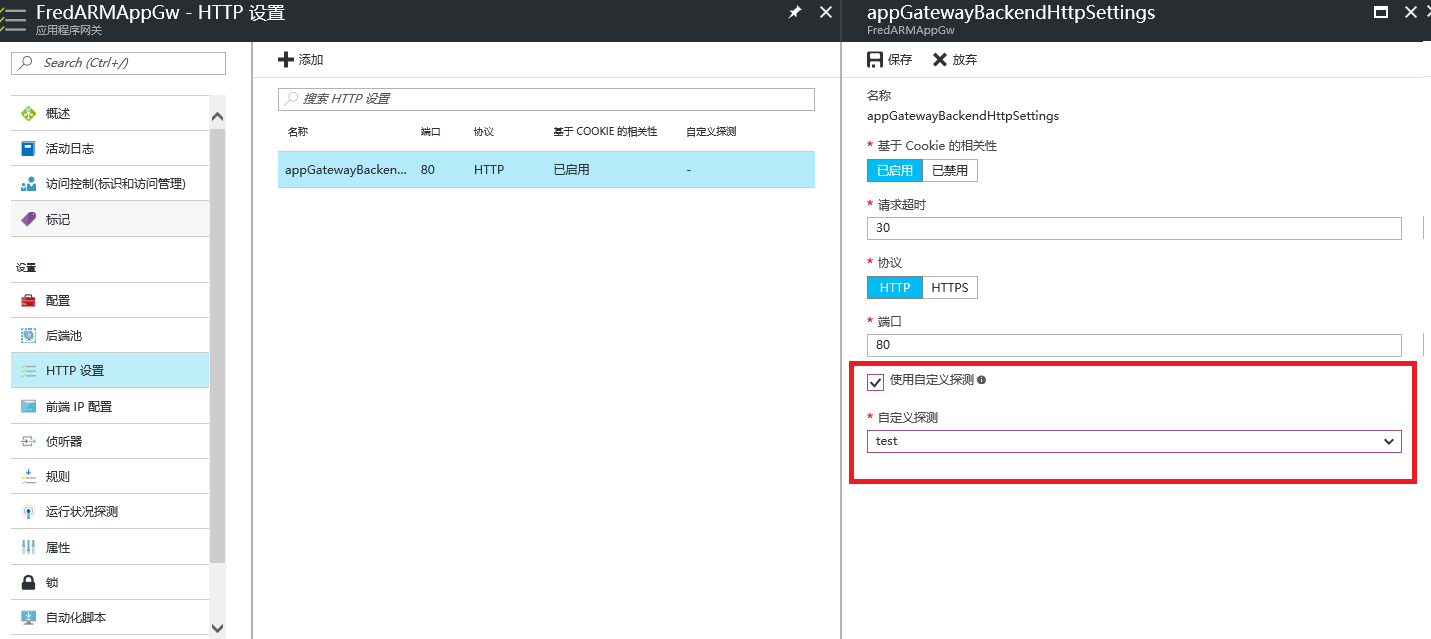1431x639 pixels.
Task: Click the 标记 tag icon
Action: [x=28, y=219]
